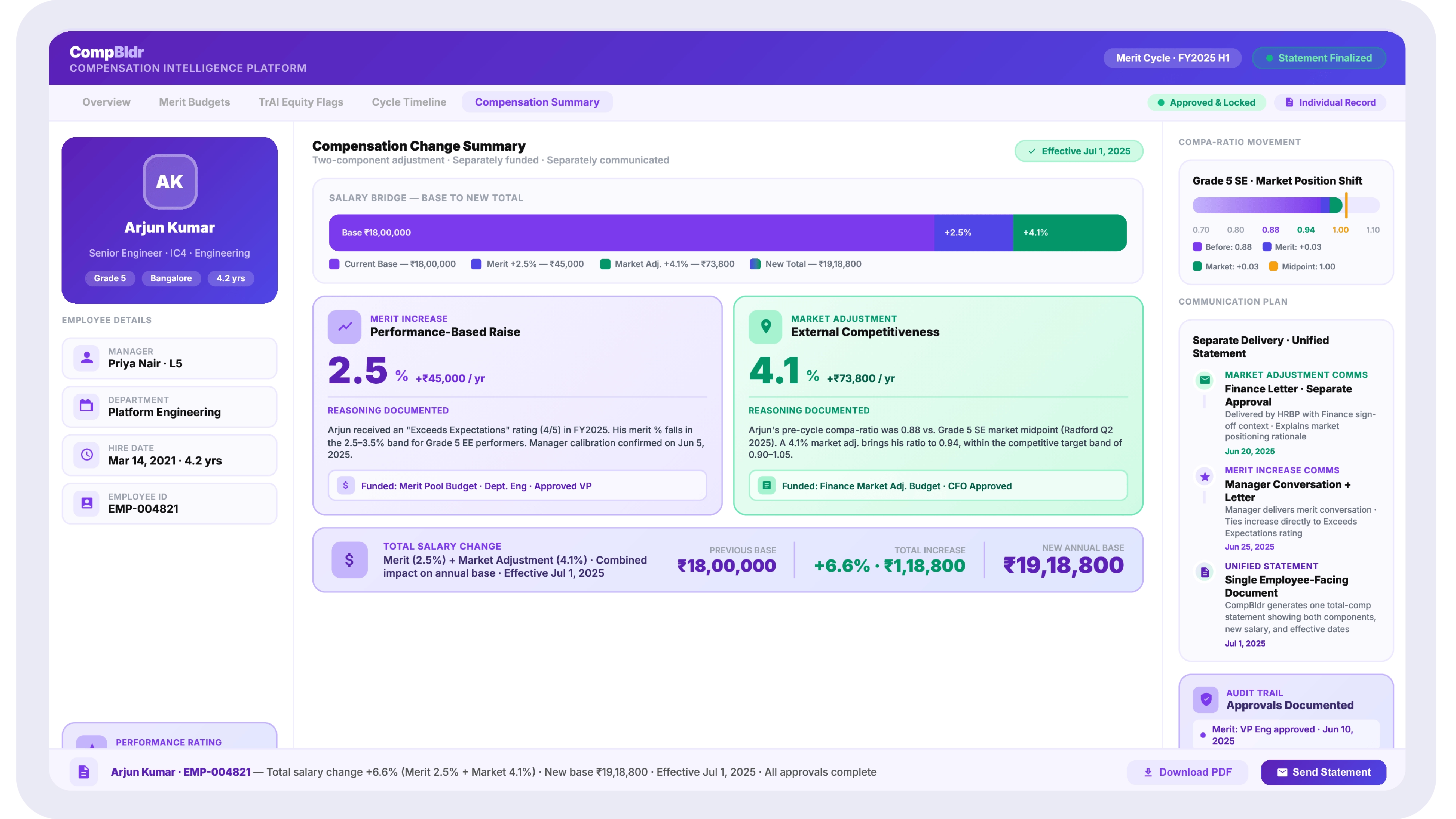
Task: Click the checkmark in Effective Jul 1 badge
Action: pyautogui.click(x=1032, y=151)
